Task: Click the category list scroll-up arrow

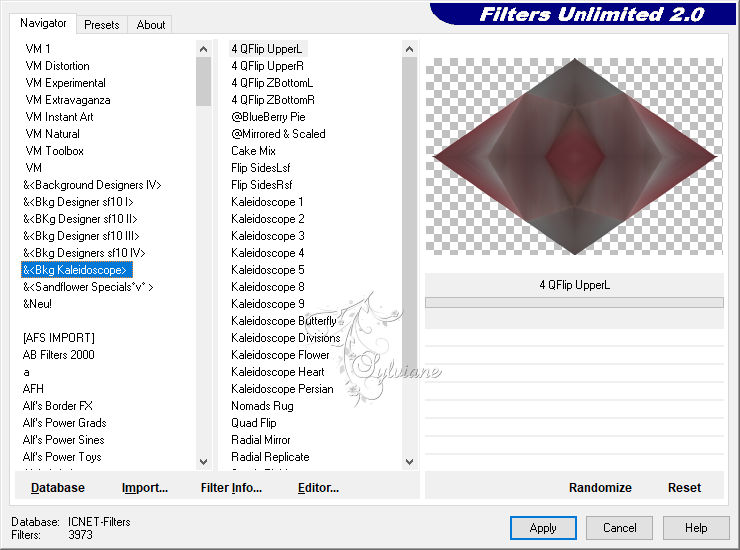Action: [x=203, y=49]
